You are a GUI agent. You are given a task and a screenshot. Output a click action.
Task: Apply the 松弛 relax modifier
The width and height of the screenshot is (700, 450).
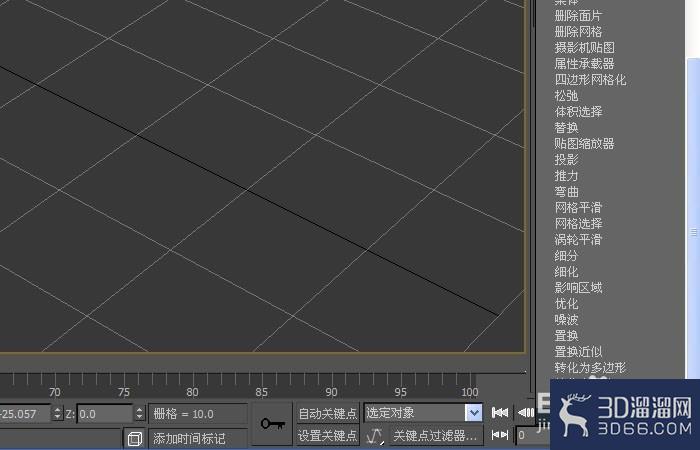pyautogui.click(x=566, y=96)
